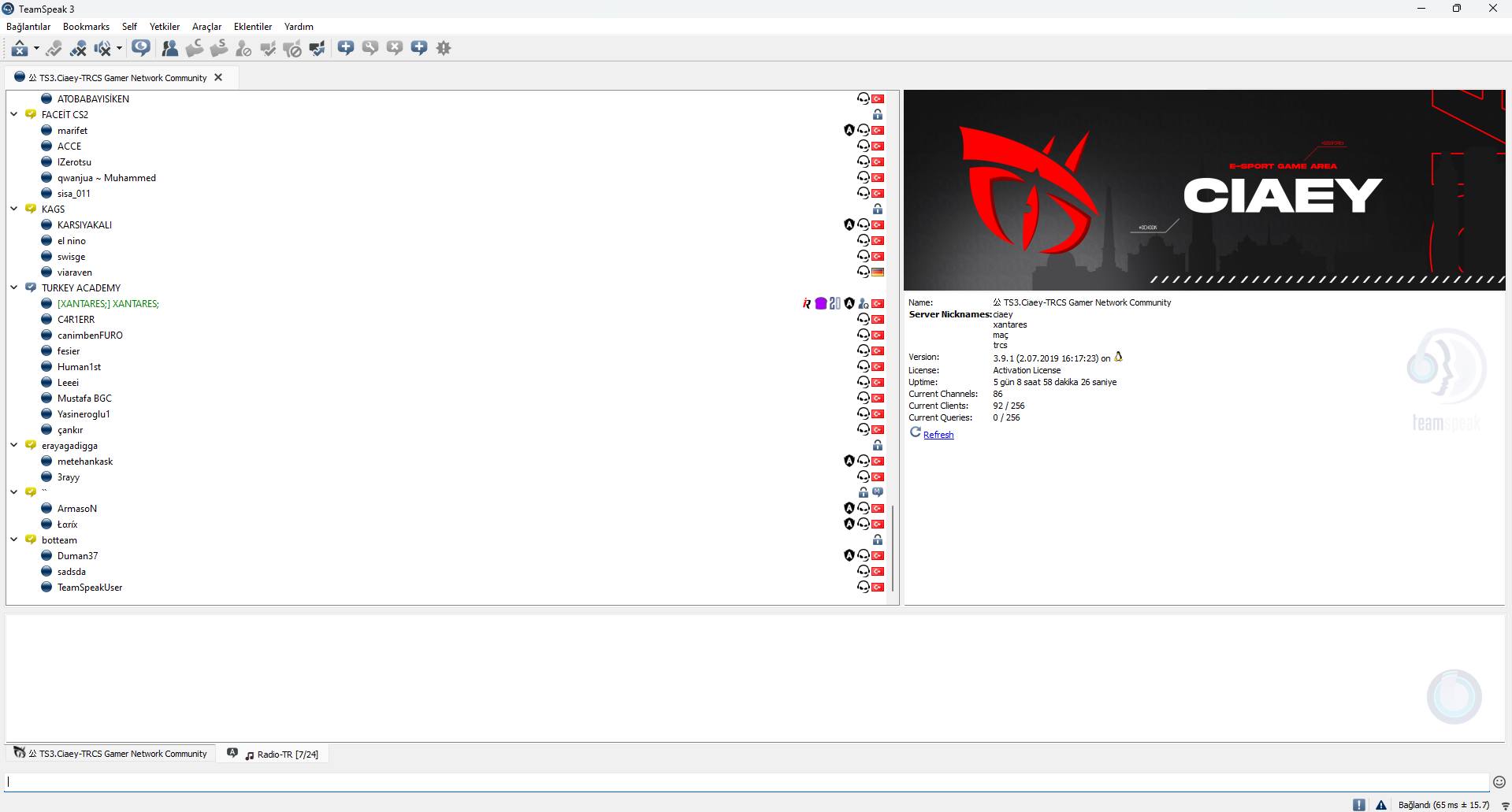1512x812 pixels.
Task: Collapse the FACEIT CS2 channel
Action: pos(14,114)
